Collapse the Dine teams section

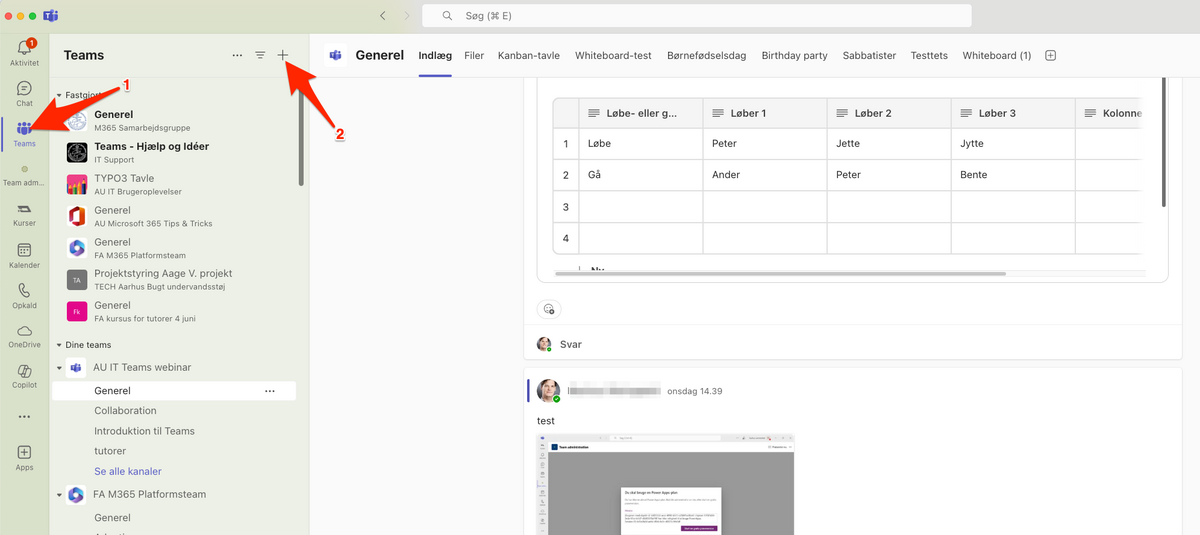pos(59,344)
